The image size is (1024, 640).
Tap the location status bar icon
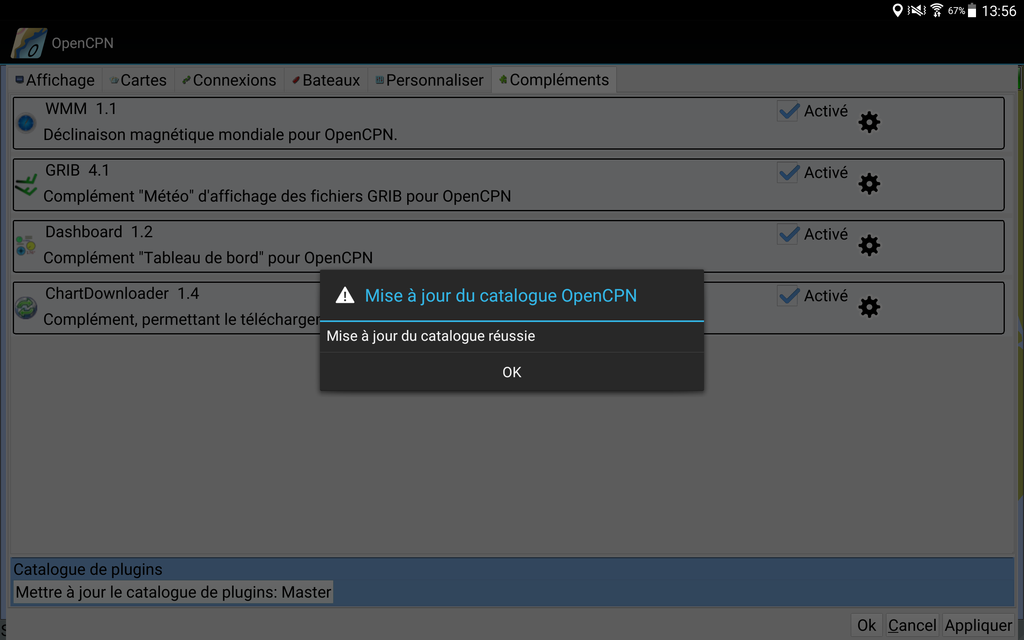897,10
